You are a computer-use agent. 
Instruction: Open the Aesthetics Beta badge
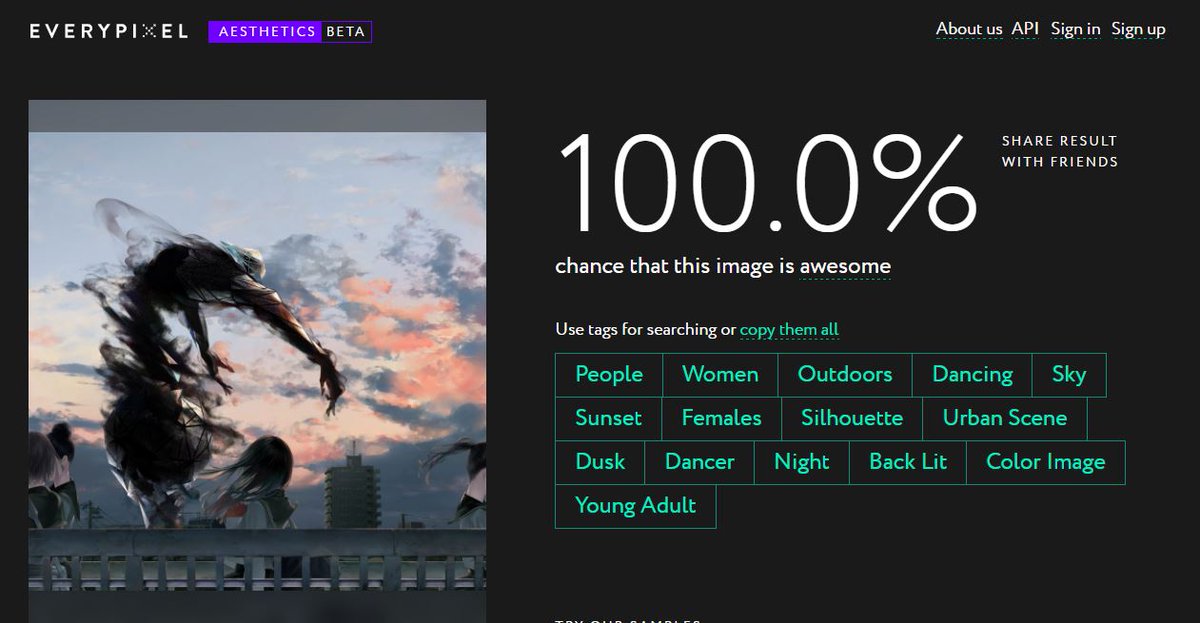(290, 32)
